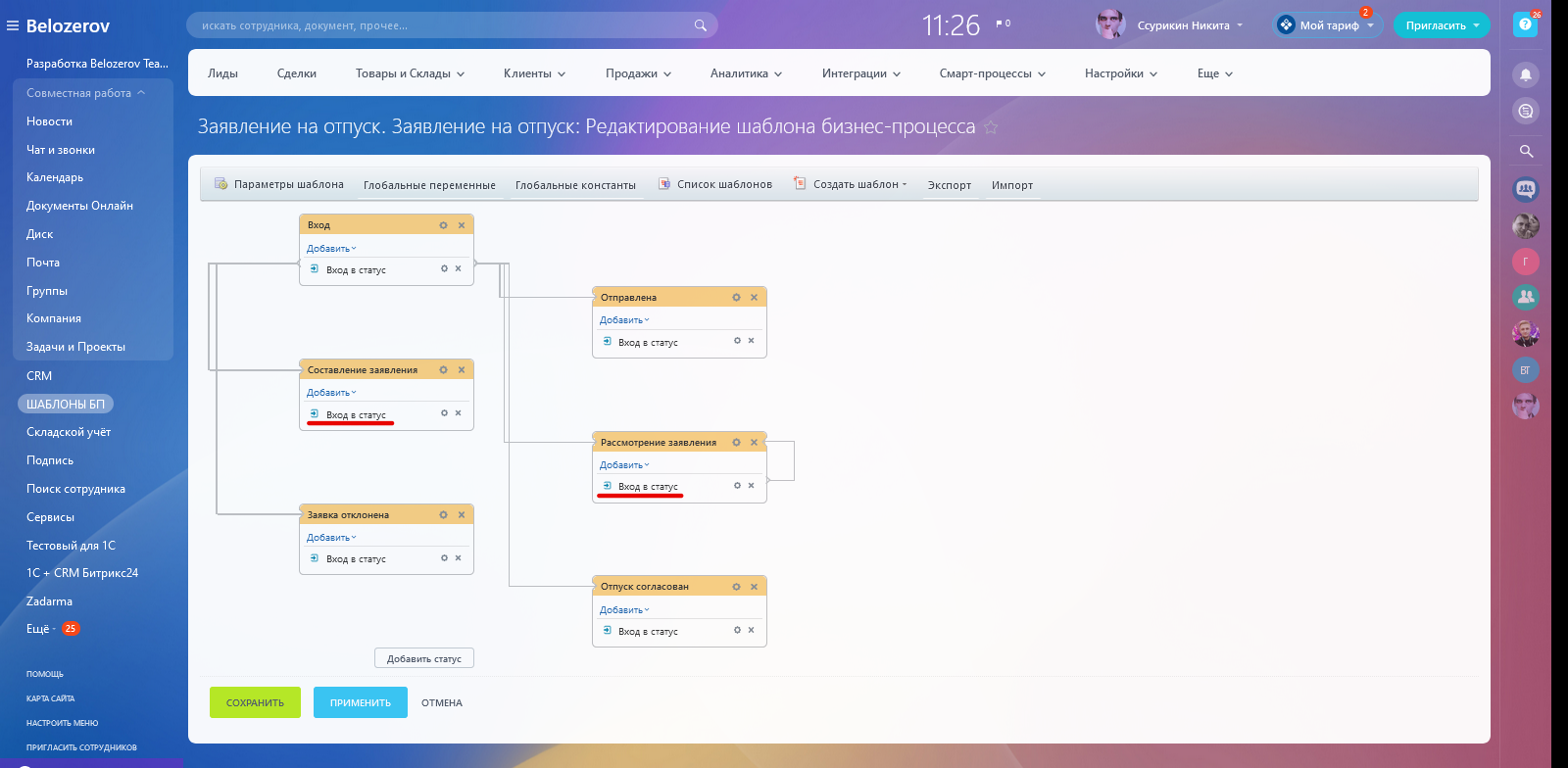This screenshot has height=768, width=1568.
Task: Open the Аналитика menu
Action: pos(746,73)
